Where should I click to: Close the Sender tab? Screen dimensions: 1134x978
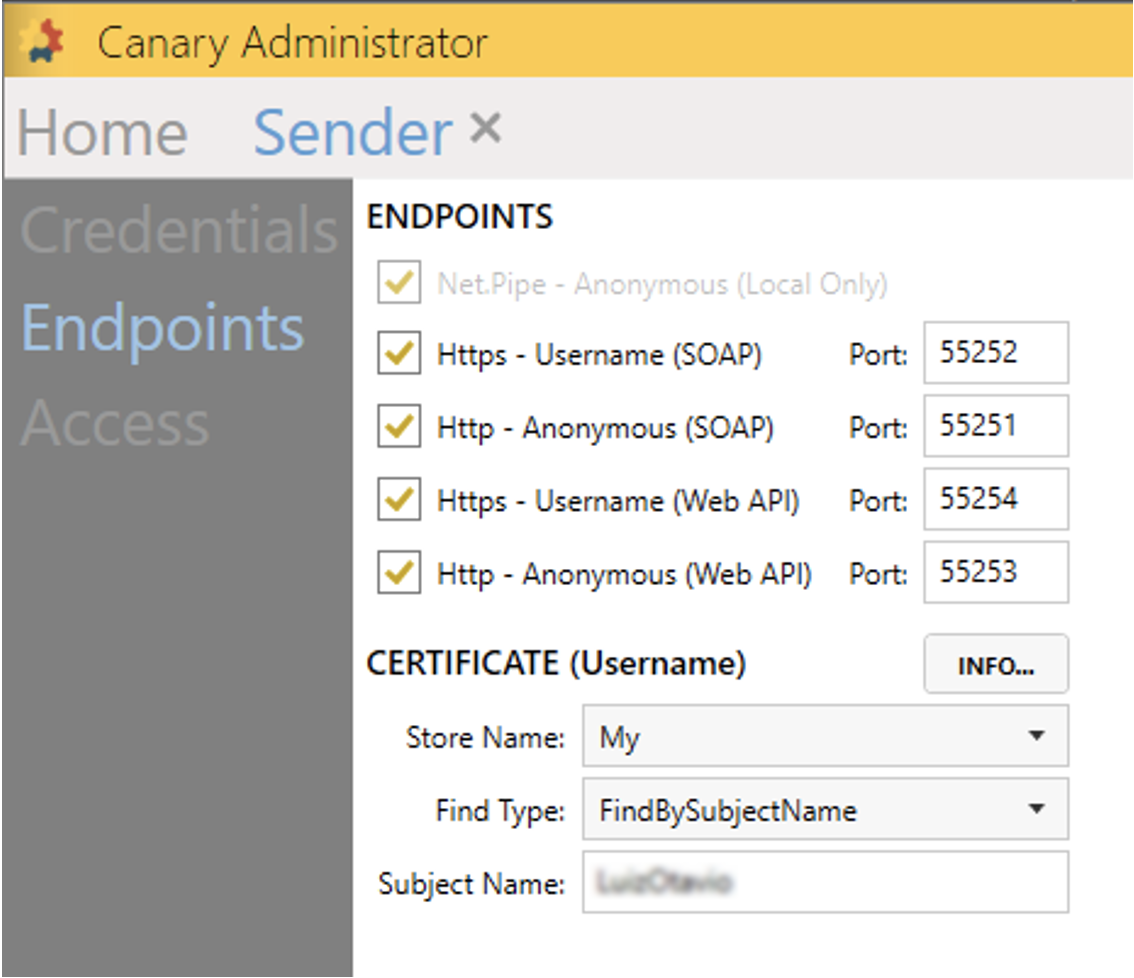(x=485, y=129)
